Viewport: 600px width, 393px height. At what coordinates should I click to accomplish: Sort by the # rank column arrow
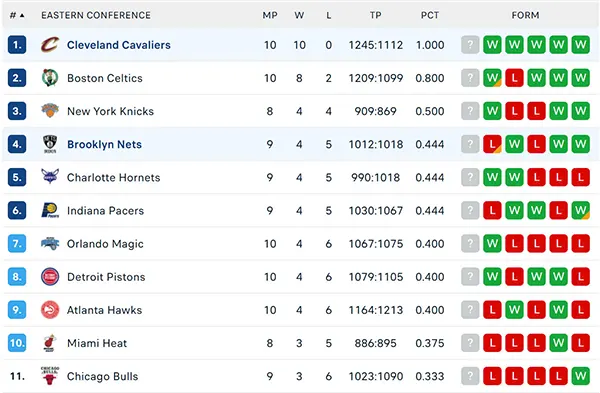tap(22, 15)
